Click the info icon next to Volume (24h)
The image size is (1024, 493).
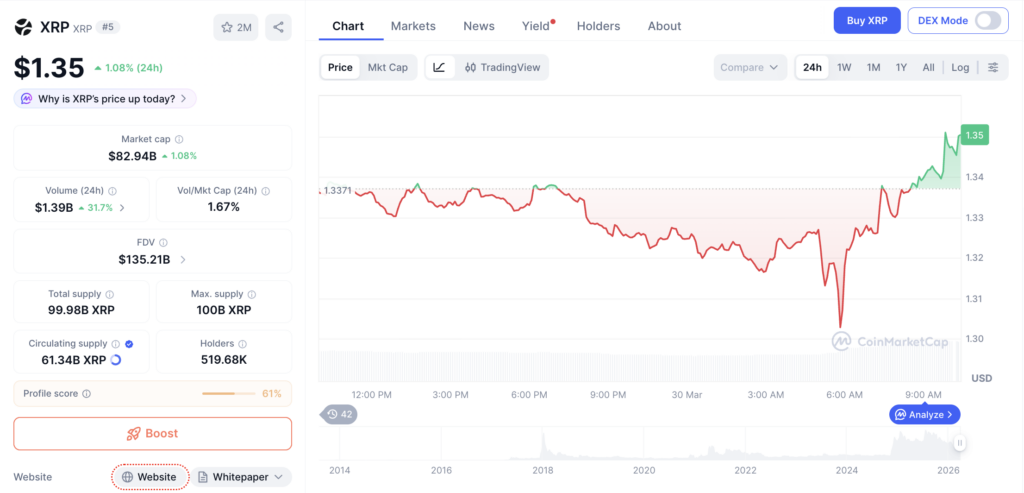[112, 191]
